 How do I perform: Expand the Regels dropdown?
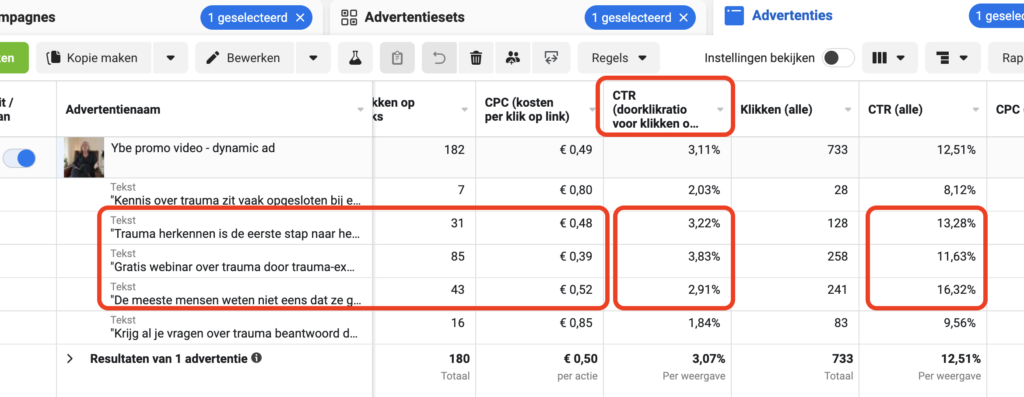tap(618, 58)
